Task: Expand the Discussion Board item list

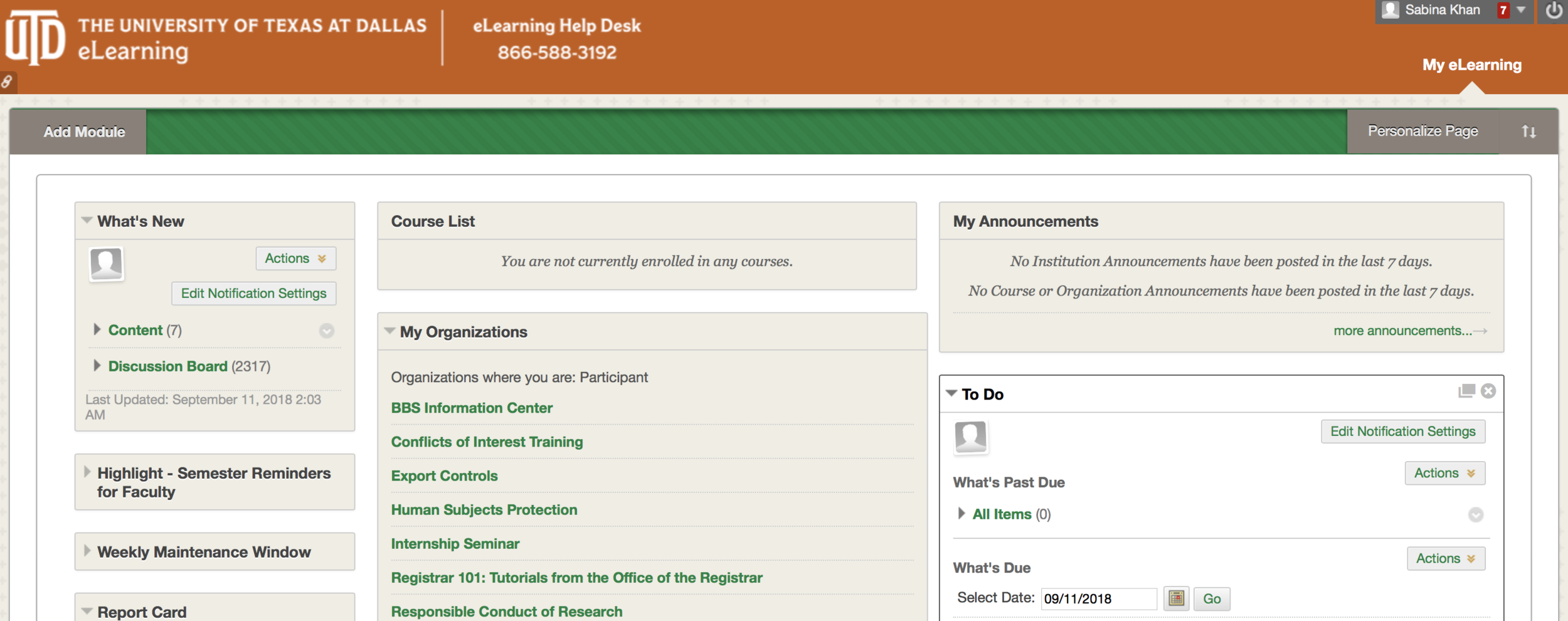Action: coord(97,365)
